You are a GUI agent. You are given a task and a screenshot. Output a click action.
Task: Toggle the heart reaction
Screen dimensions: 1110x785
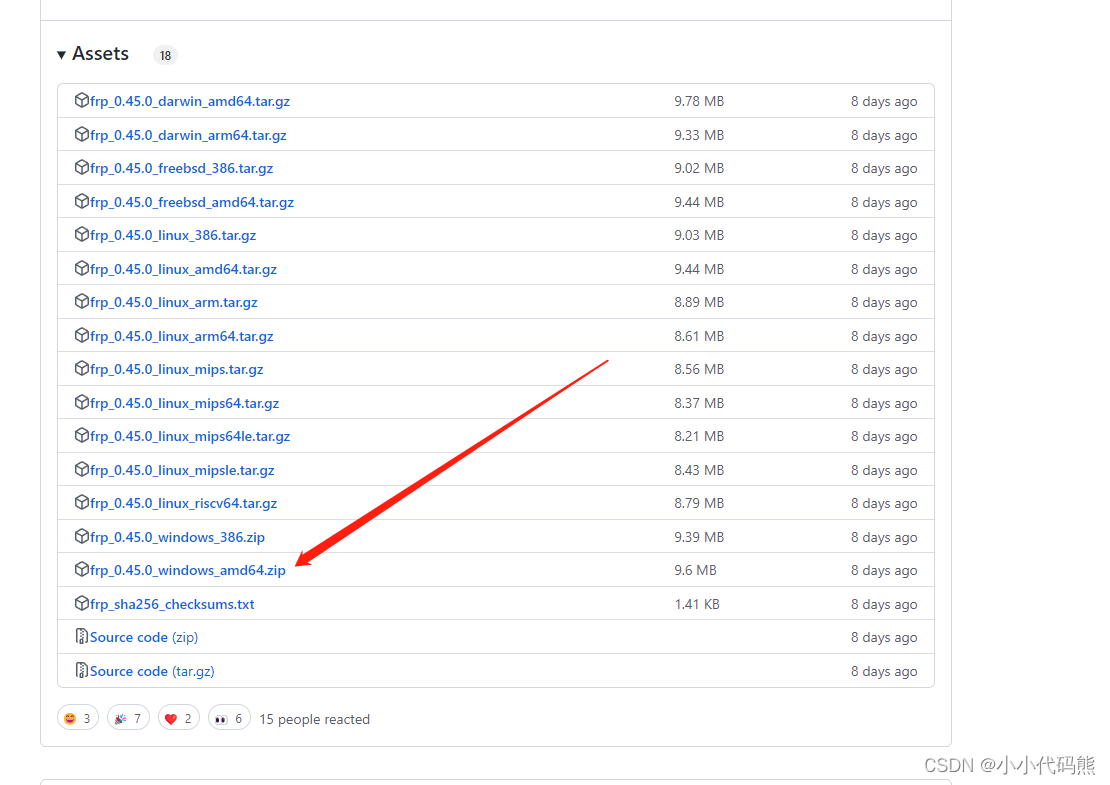pos(178,718)
